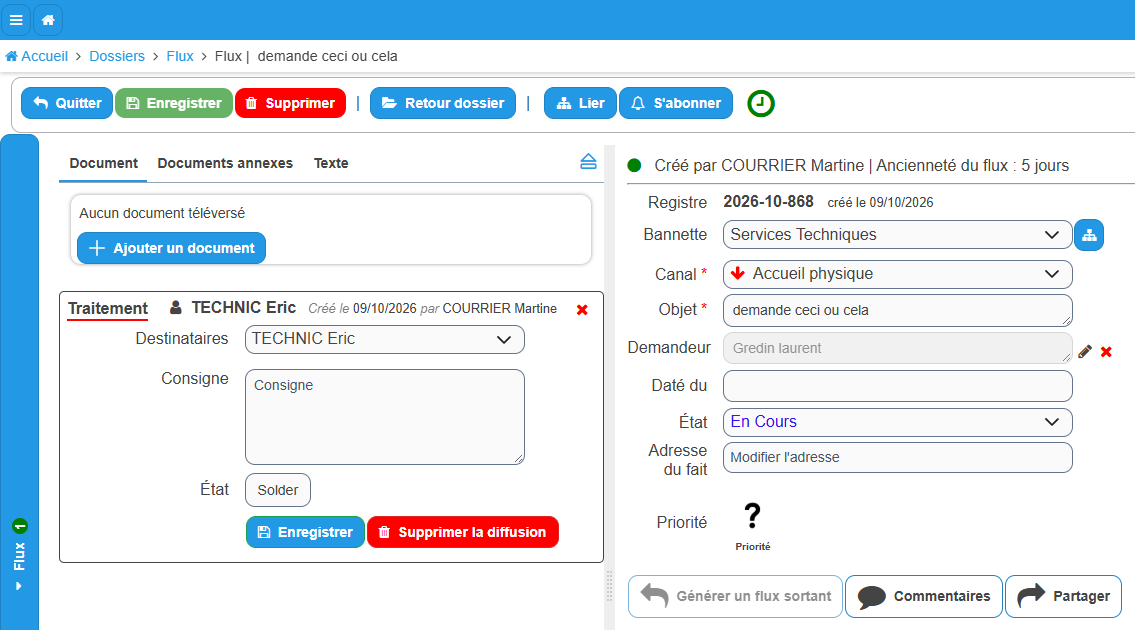Click the Lier button
1135x630 pixels.
[580, 103]
